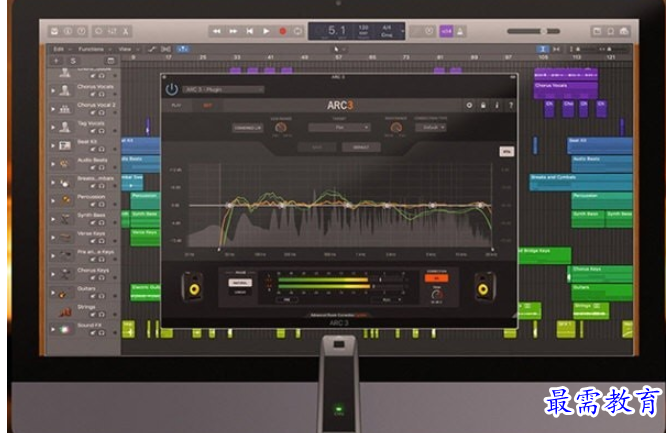Viewport: 668px width, 433px height.
Task: Open the pointer tool menu
Action: (x=339, y=49)
